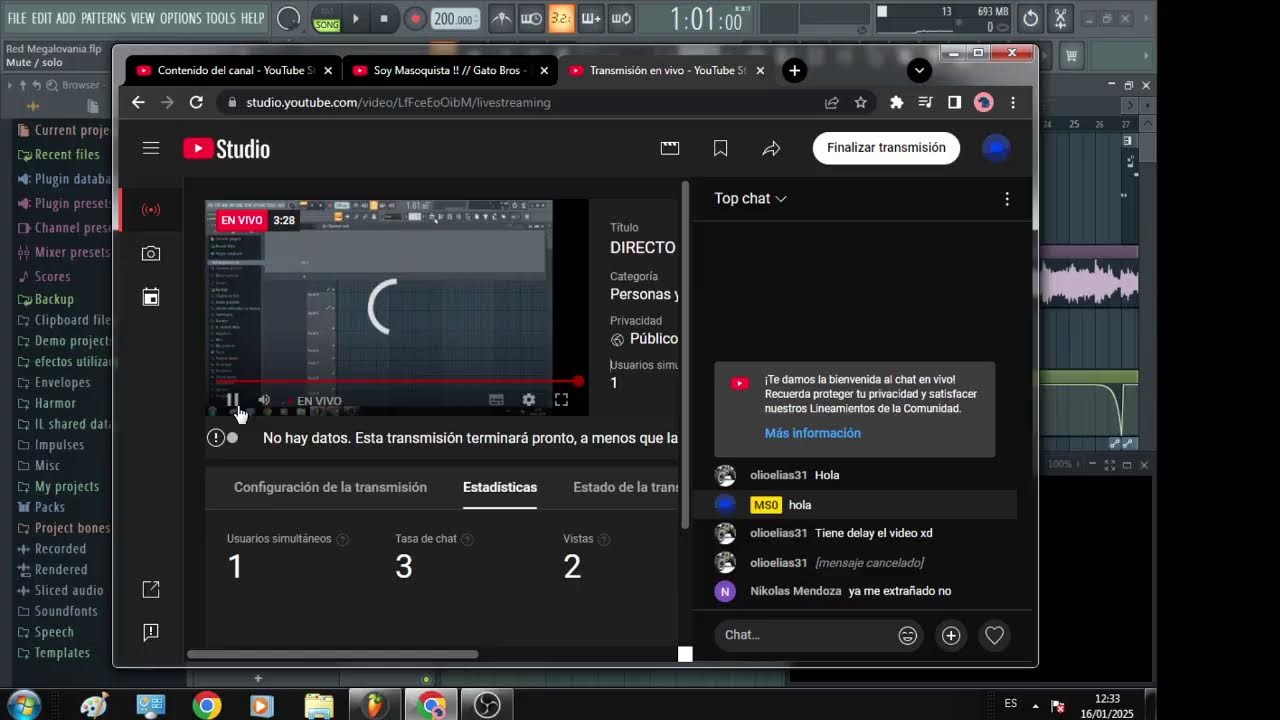This screenshot has width=1280, height=720.
Task: Open the Windows Start button
Action: (22, 705)
